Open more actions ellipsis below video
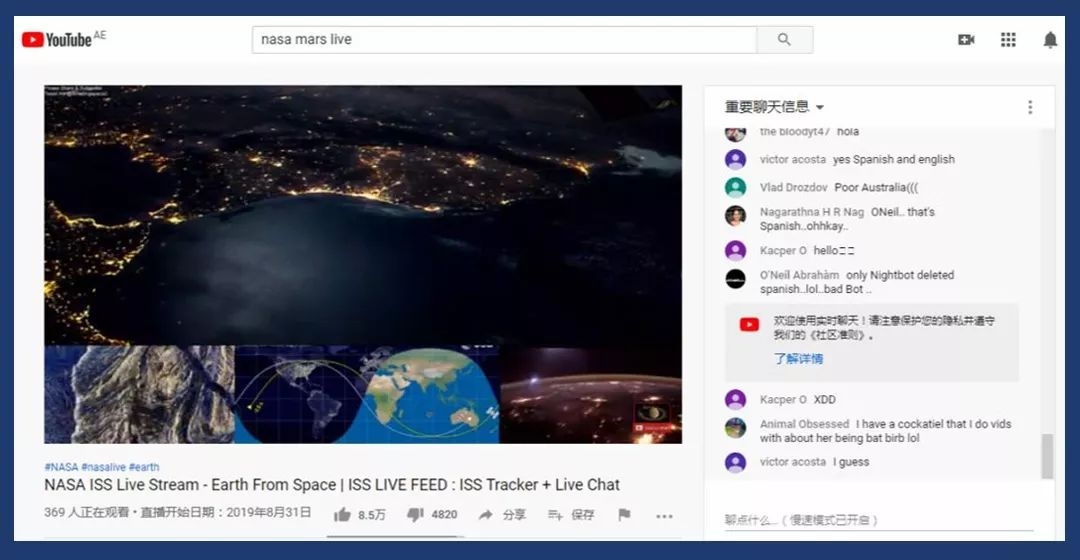The height and width of the screenshot is (560, 1080). pos(664,516)
